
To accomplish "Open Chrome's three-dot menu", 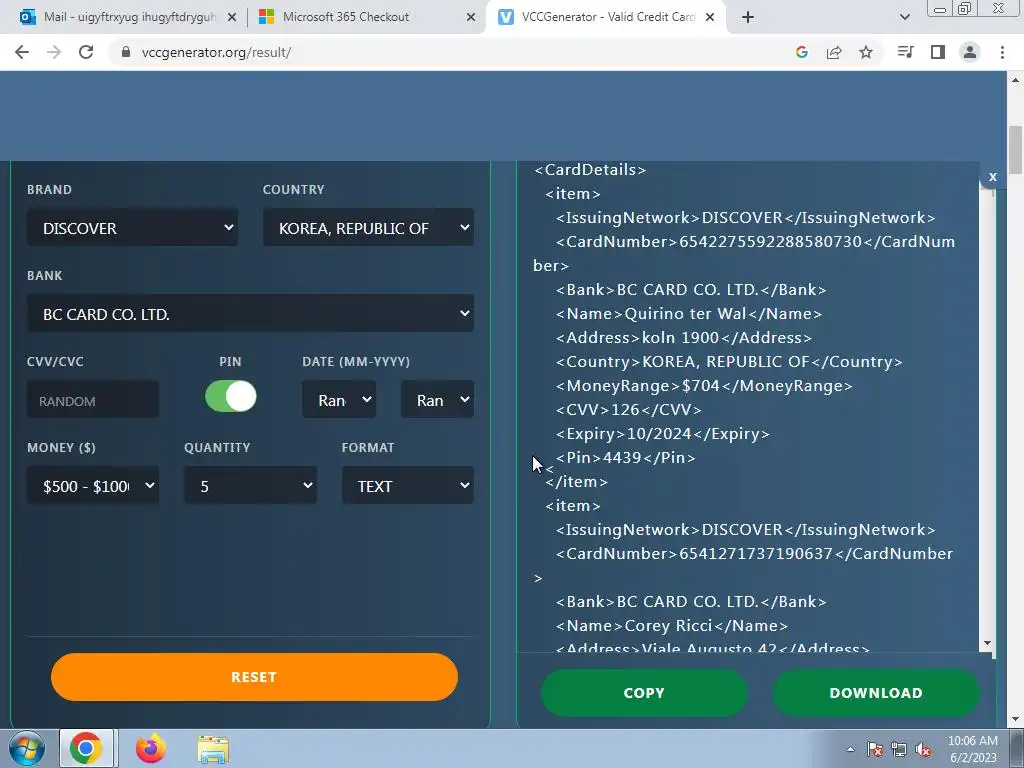I will tap(1002, 52).
